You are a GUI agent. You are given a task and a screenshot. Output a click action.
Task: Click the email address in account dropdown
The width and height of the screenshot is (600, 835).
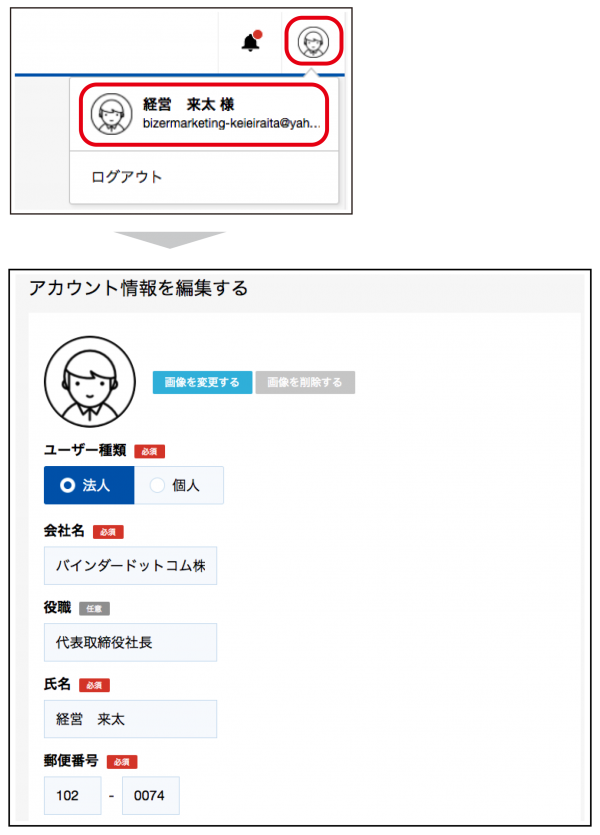232,124
